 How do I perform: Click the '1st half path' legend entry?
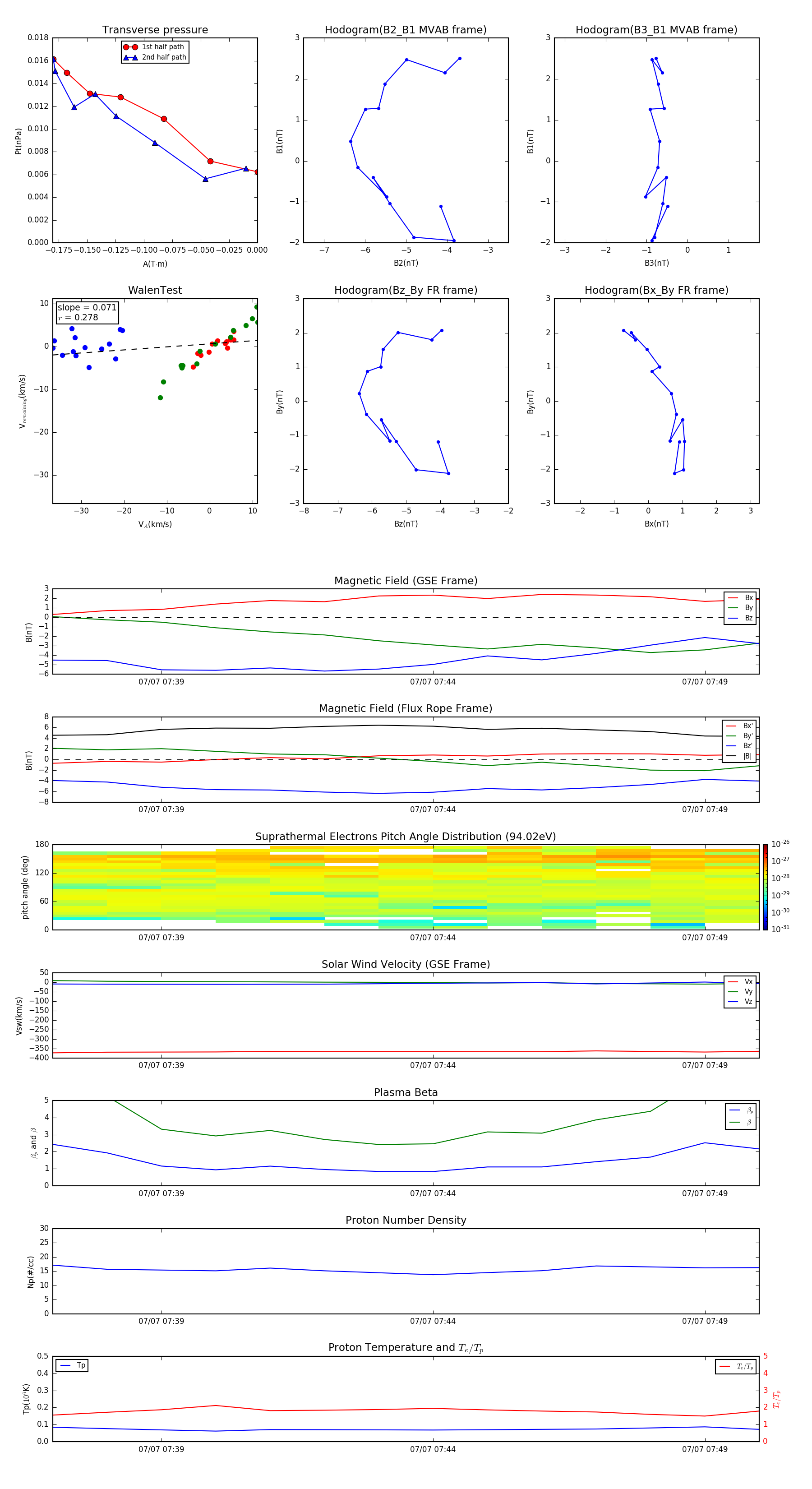(x=154, y=47)
